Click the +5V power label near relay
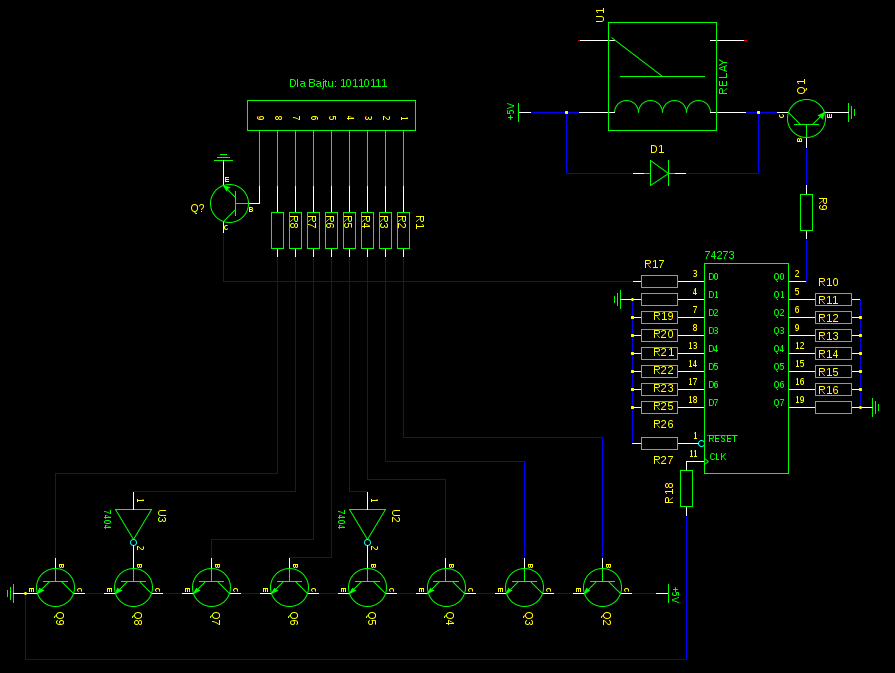The image size is (895, 673). coord(511,112)
